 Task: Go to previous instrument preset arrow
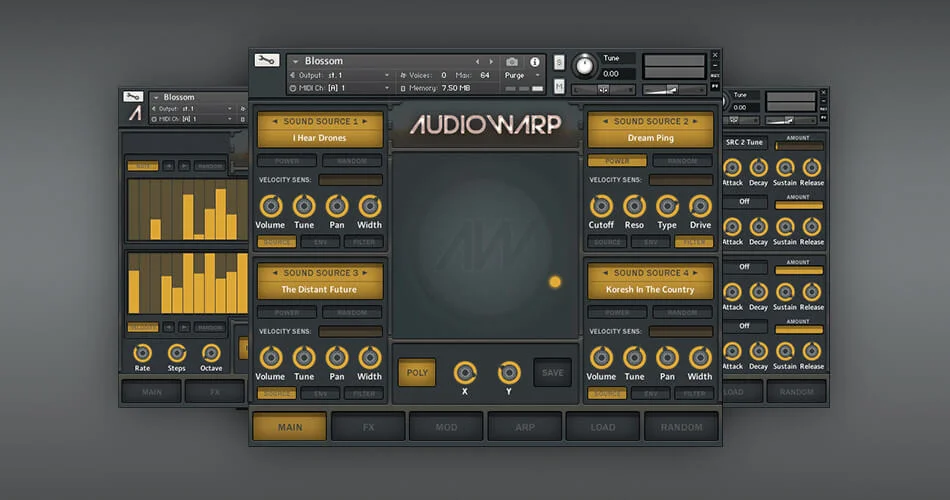point(477,61)
